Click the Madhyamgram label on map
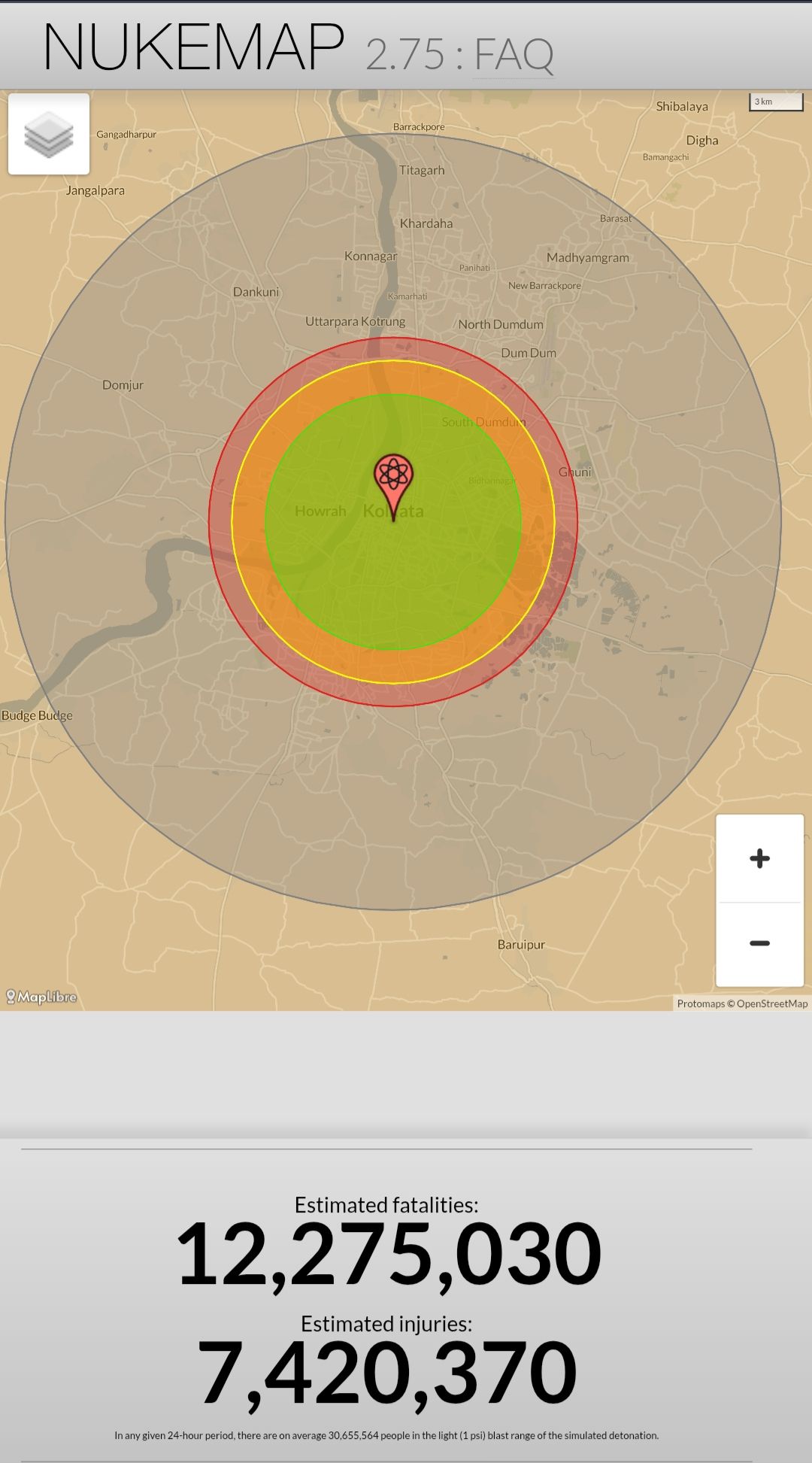This screenshot has width=812, height=1463. tap(587, 257)
